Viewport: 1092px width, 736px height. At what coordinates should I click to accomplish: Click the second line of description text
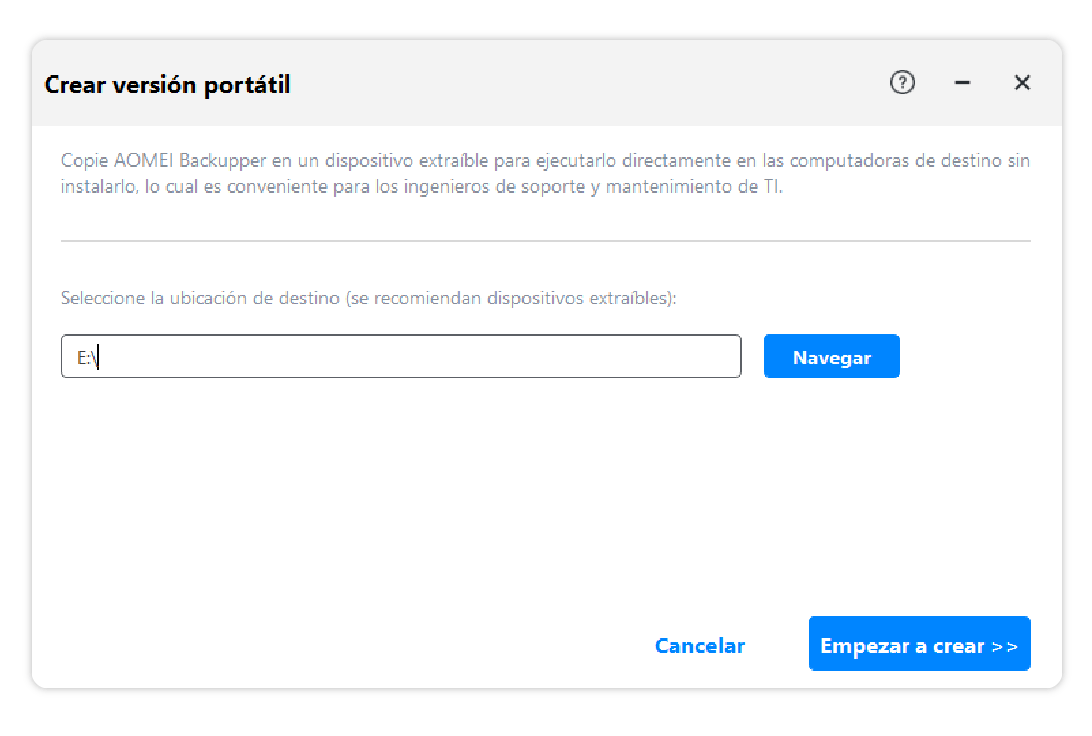pyautogui.click(x=420, y=187)
